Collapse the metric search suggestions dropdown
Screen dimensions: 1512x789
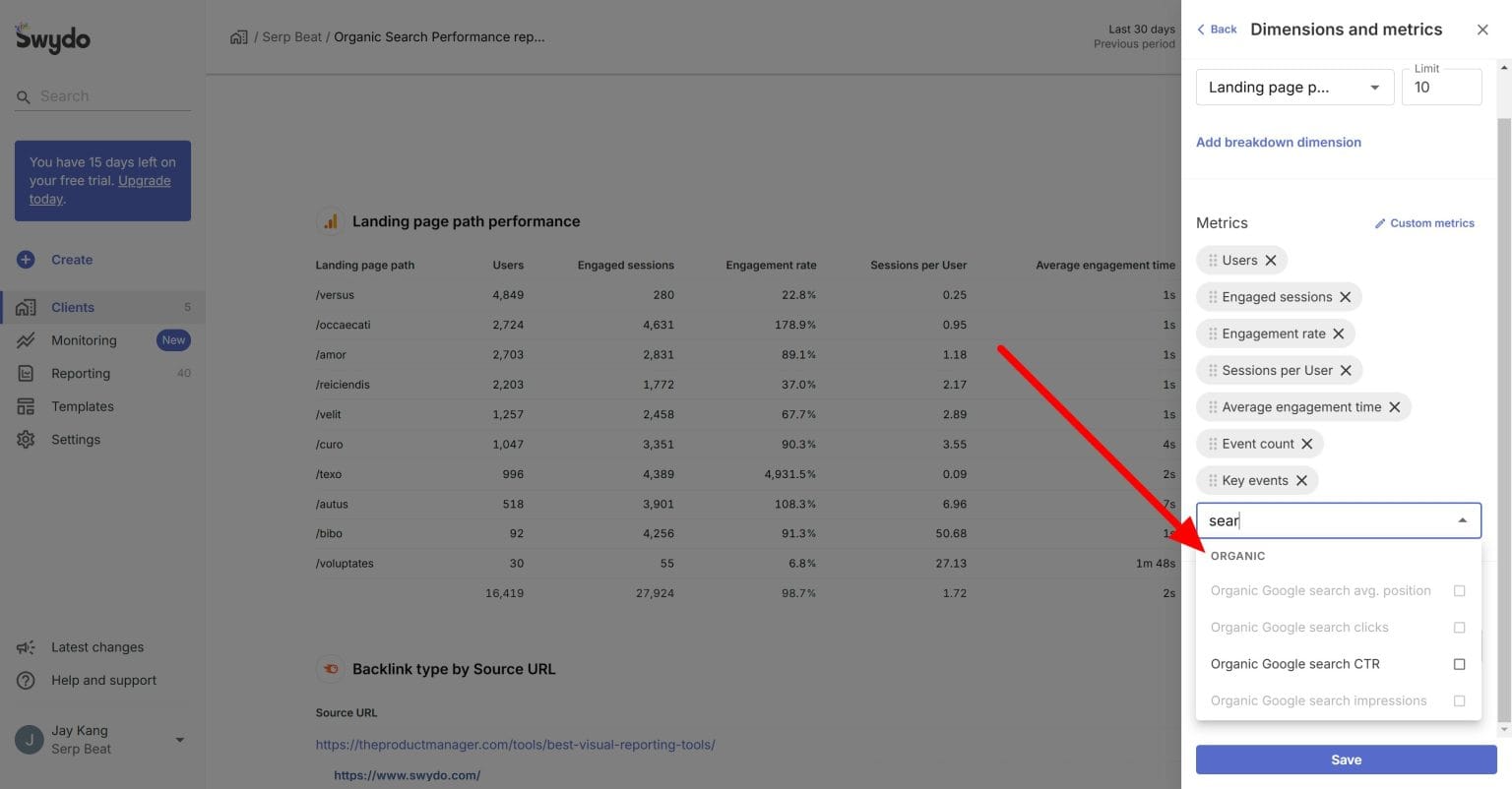click(1462, 519)
